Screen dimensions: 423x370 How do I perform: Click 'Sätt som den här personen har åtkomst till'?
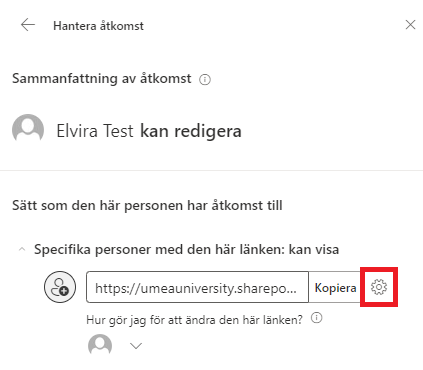147,205
